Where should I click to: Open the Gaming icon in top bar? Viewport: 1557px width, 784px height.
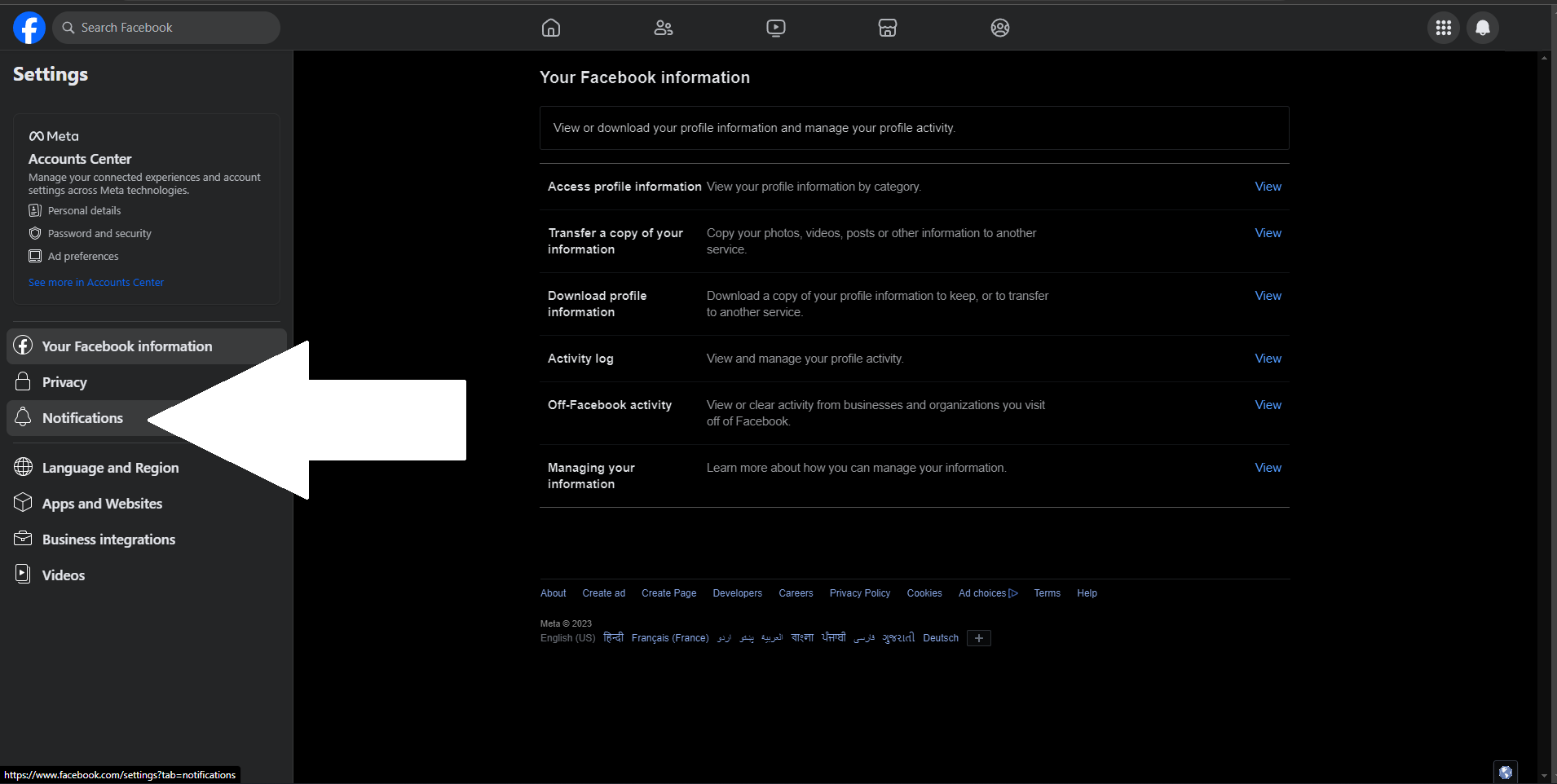999,27
